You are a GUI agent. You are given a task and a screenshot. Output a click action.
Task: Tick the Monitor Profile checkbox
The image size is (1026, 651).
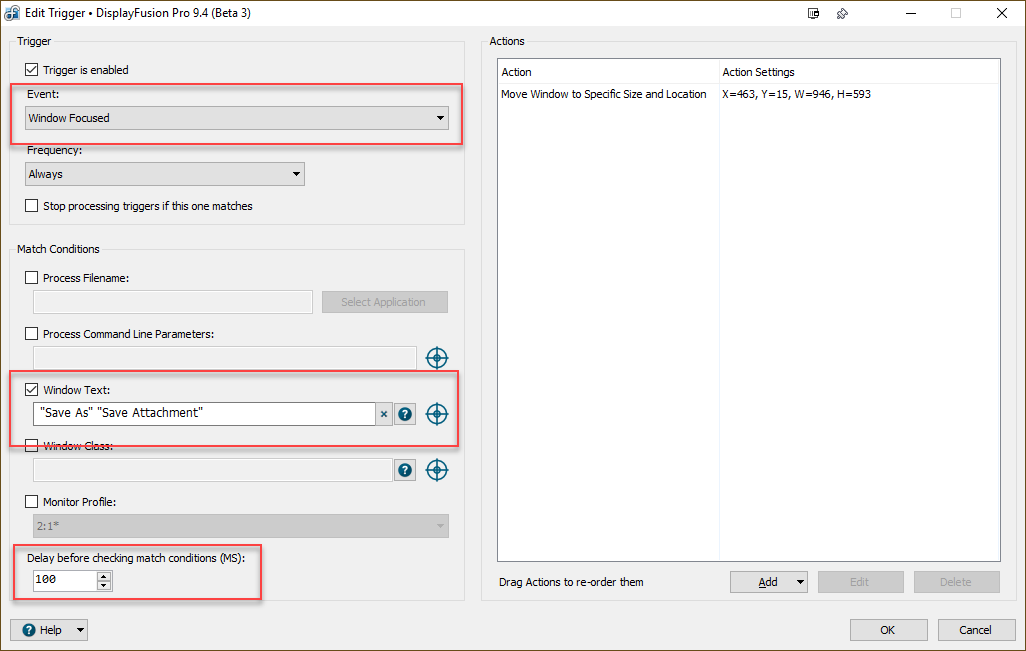[32, 502]
